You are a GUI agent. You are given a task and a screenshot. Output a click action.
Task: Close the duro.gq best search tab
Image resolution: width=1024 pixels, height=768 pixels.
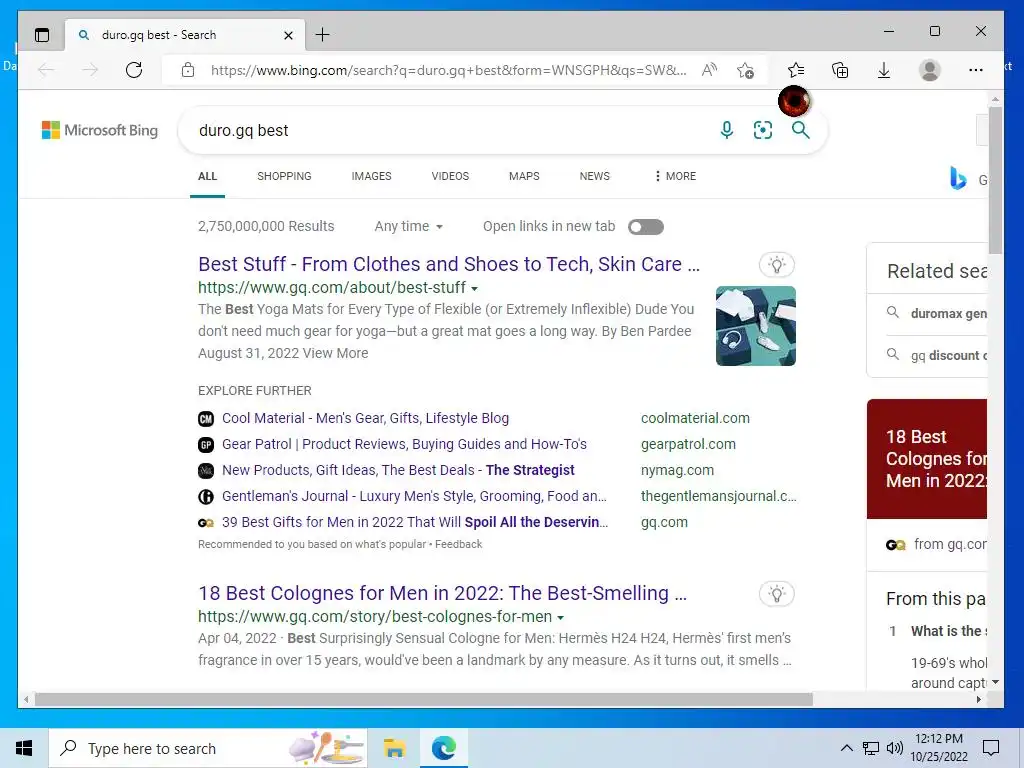pos(288,35)
